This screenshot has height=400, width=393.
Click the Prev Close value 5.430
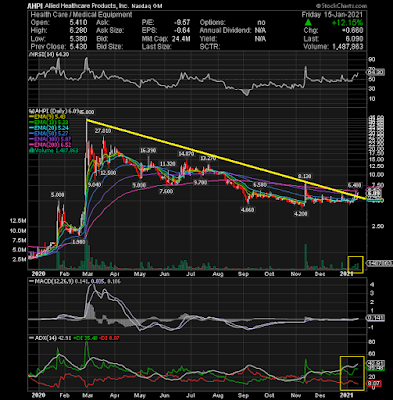[79, 47]
